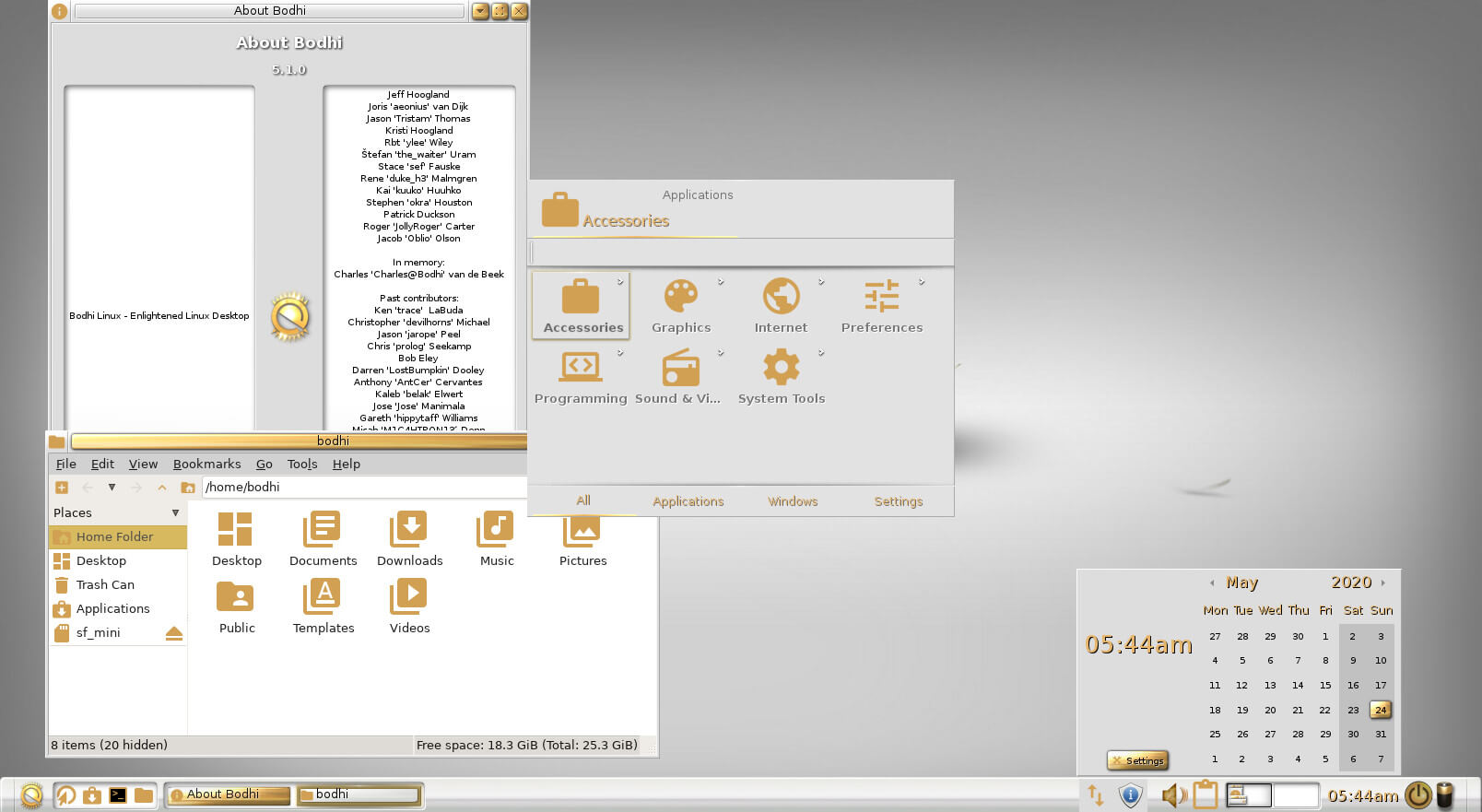This screenshot has height=812, width=1482.
Task: Select the Public folder icon
Action: (x=236, y=606)
